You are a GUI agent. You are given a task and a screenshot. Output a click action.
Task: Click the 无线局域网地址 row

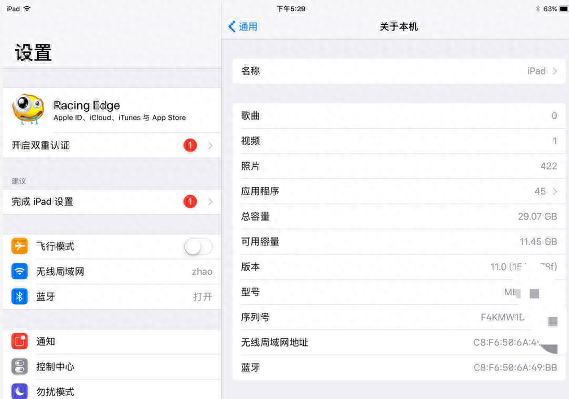399,342
